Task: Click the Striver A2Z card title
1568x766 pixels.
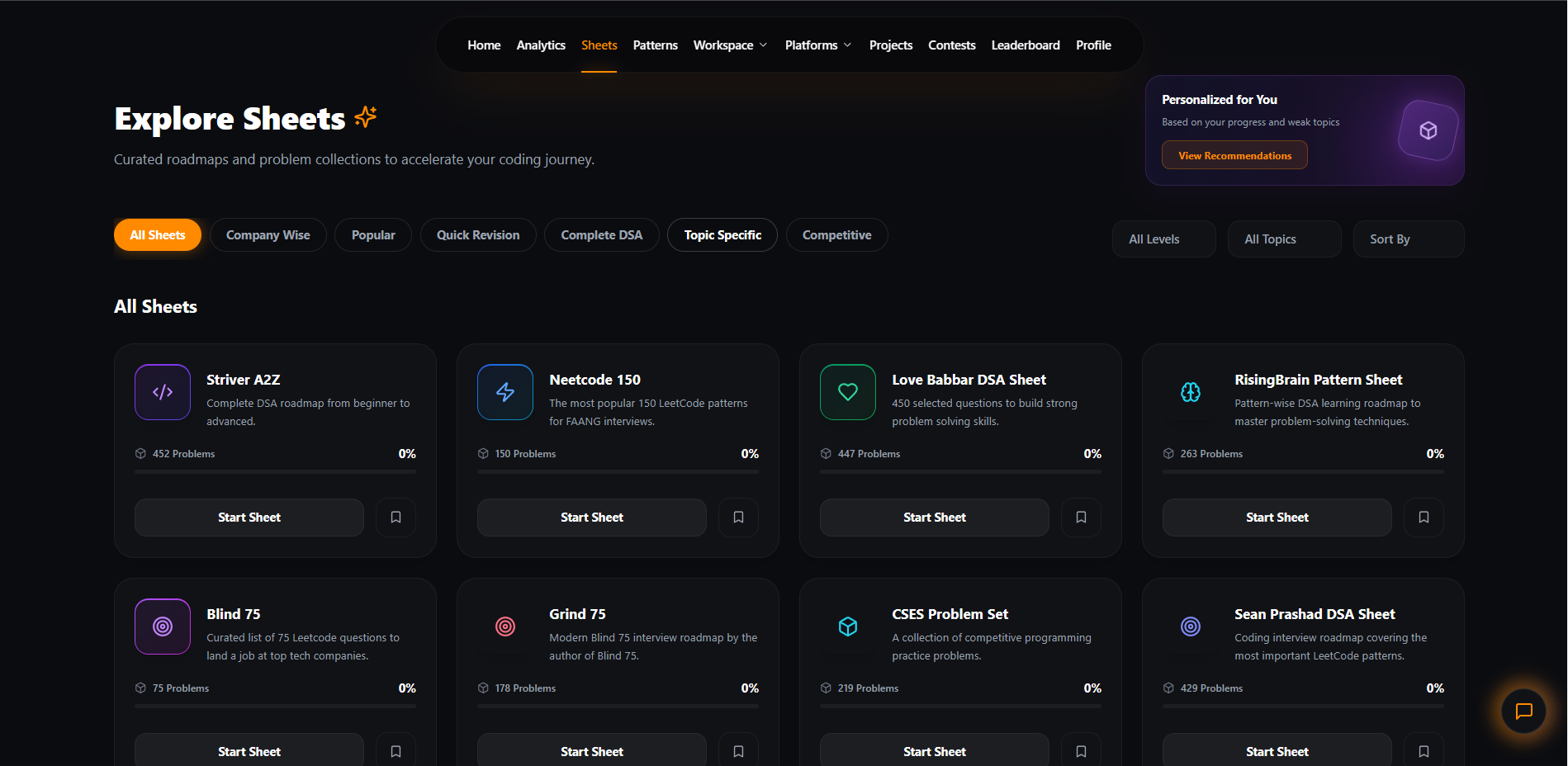Action: (x=244, y=380)
